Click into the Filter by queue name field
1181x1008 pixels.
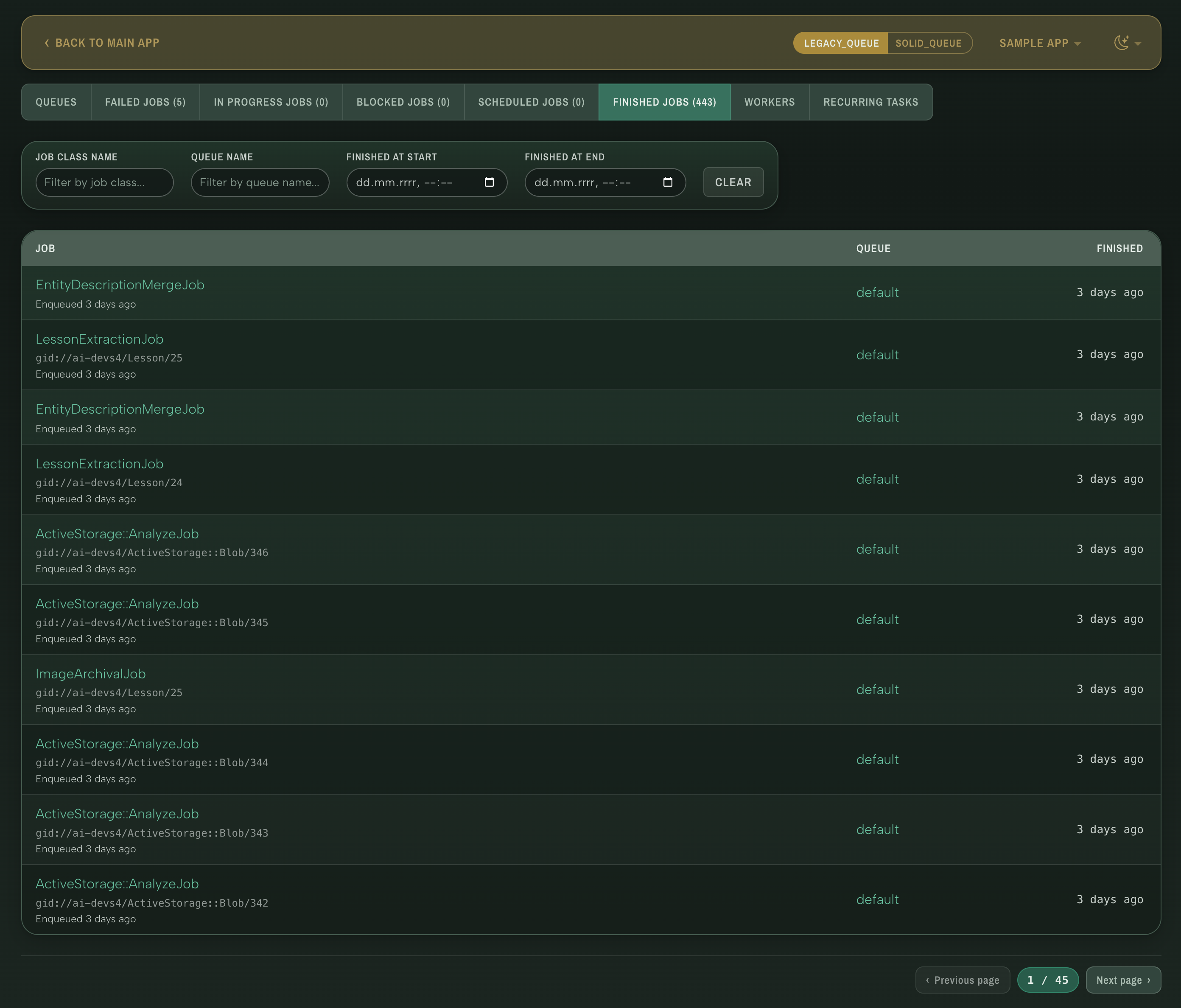(x=259, y=182)
